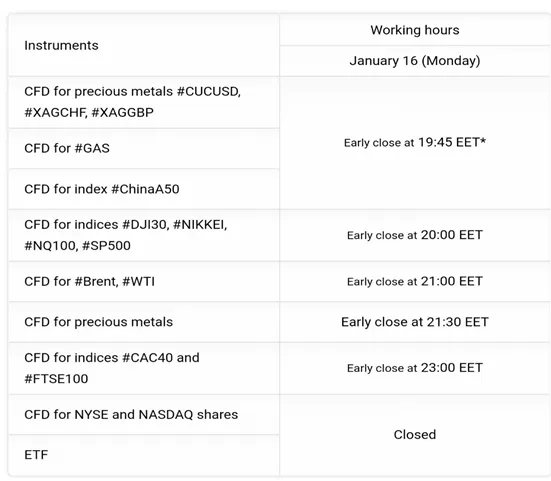Click the #XAGCHF, #XAGGBP text line

point(89,113)
